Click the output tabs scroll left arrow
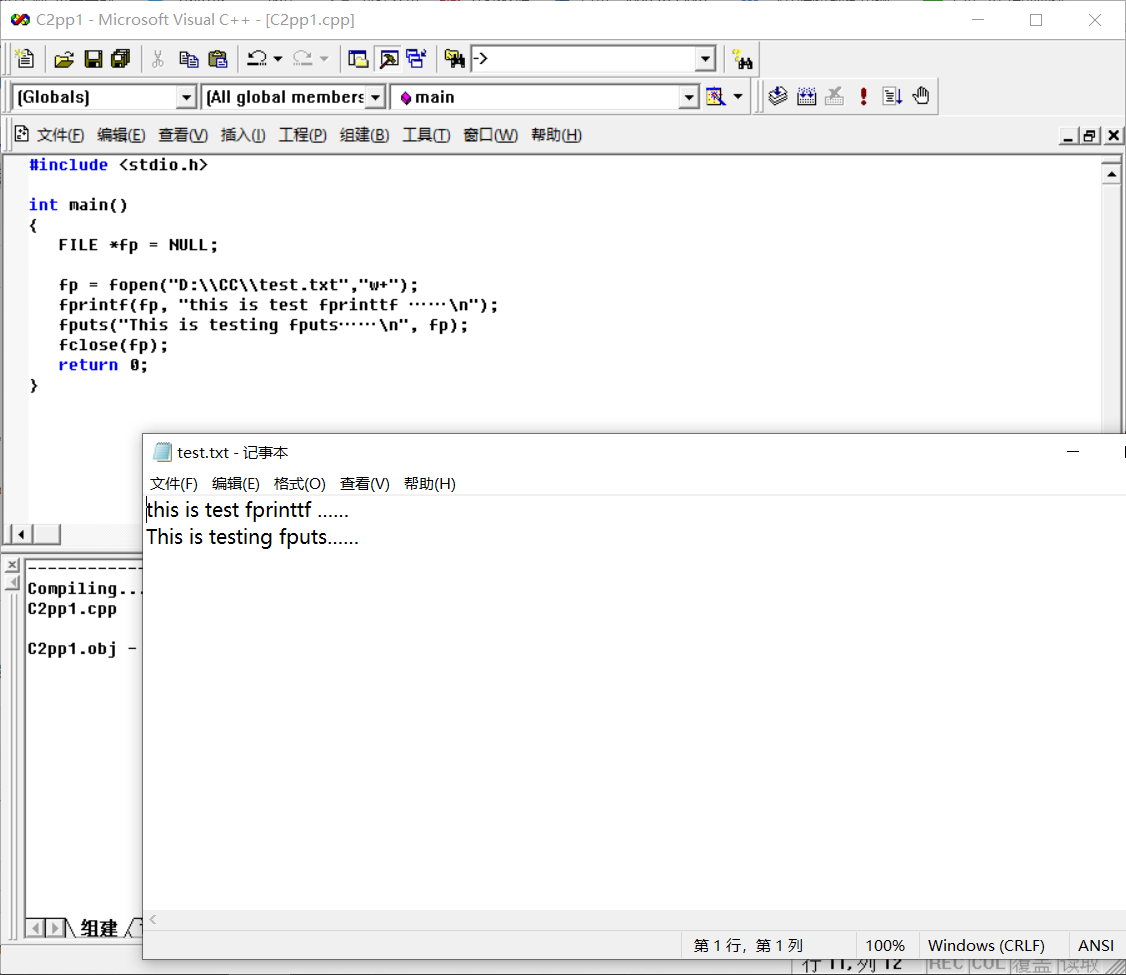The height and width of the screenshot is (975, 1126). pos(35,928)
